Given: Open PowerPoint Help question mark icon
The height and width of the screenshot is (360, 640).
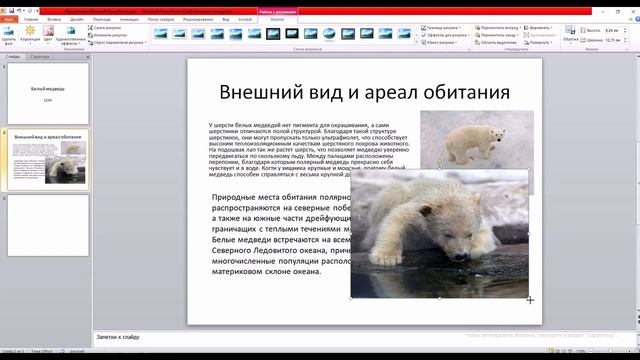Looking at the screenshot, I should point(638,19).
